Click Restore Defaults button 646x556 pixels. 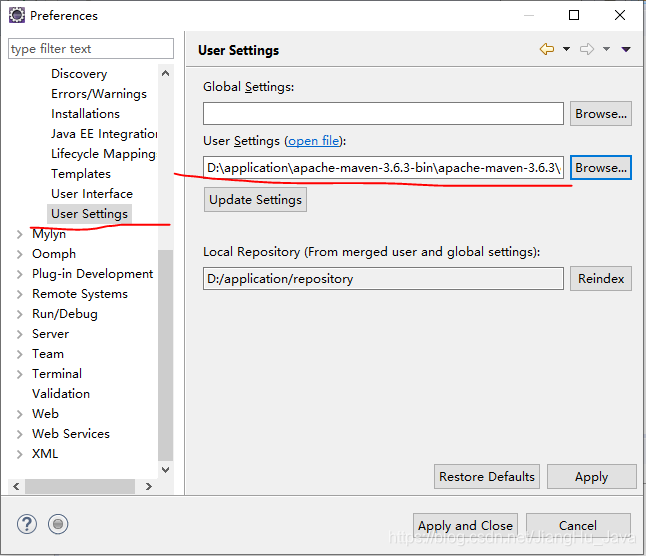click(x=487, y=477)
